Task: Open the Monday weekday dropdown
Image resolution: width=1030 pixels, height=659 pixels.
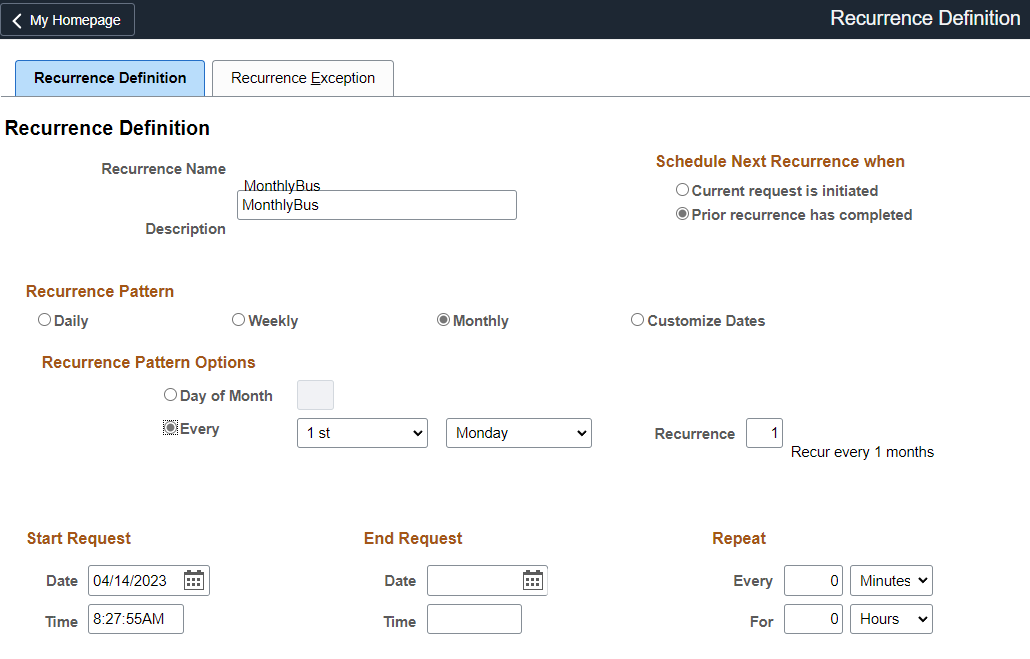Action: coord(518,432)
